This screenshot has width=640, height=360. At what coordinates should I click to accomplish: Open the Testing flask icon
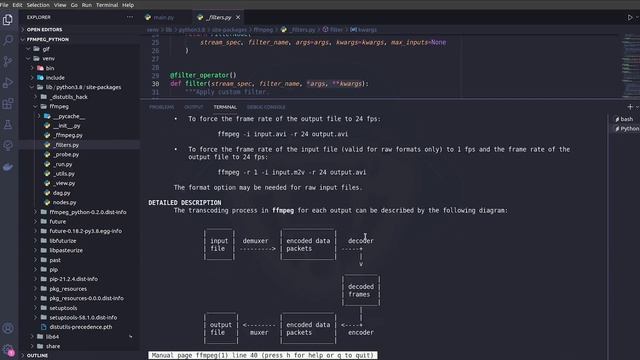click(8, 124)
